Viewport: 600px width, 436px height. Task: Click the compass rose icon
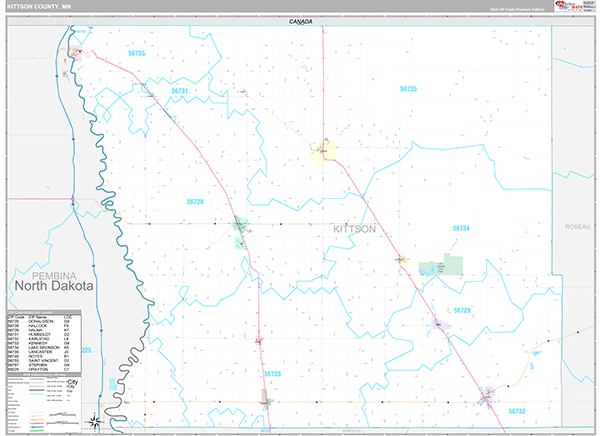pos(93,421)
